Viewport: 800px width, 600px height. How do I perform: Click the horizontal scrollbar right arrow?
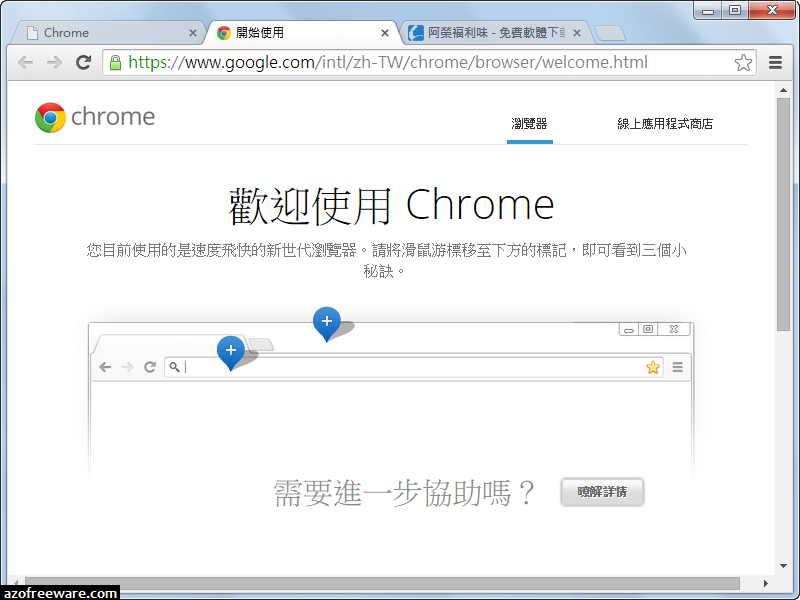(x=766, y=583)
